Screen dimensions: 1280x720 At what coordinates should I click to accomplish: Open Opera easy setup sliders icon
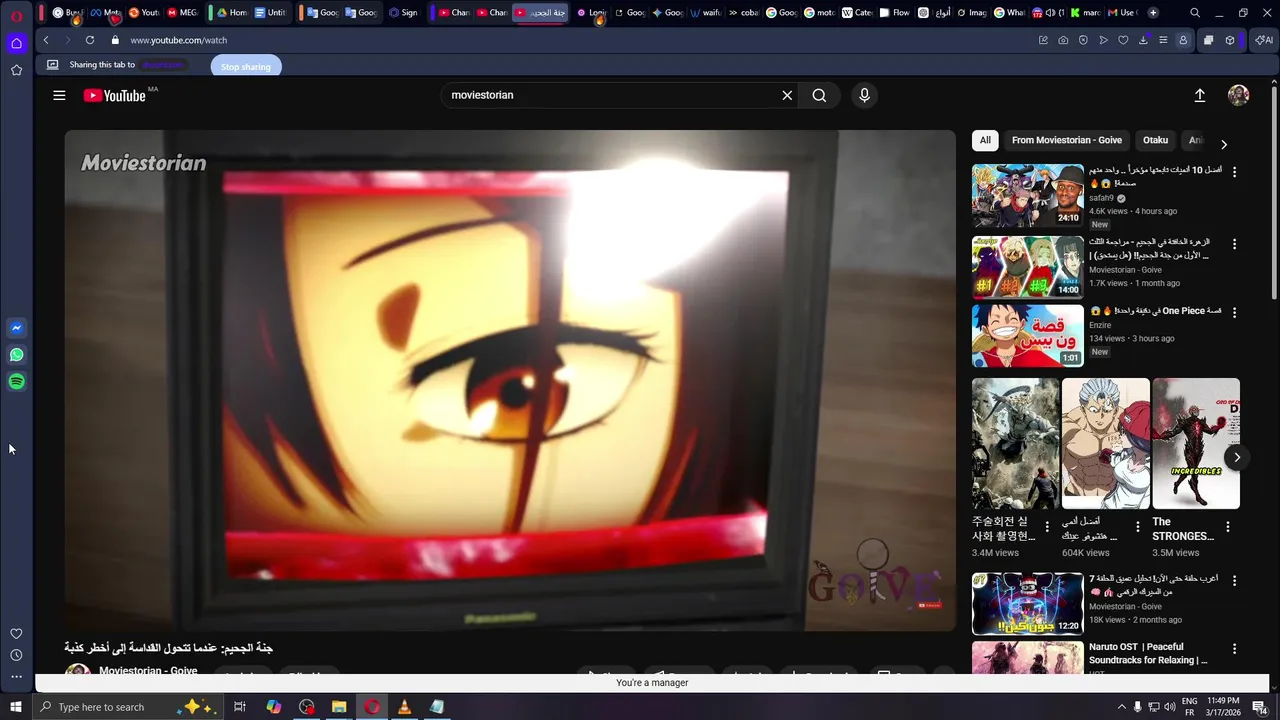click(1163, 40)
